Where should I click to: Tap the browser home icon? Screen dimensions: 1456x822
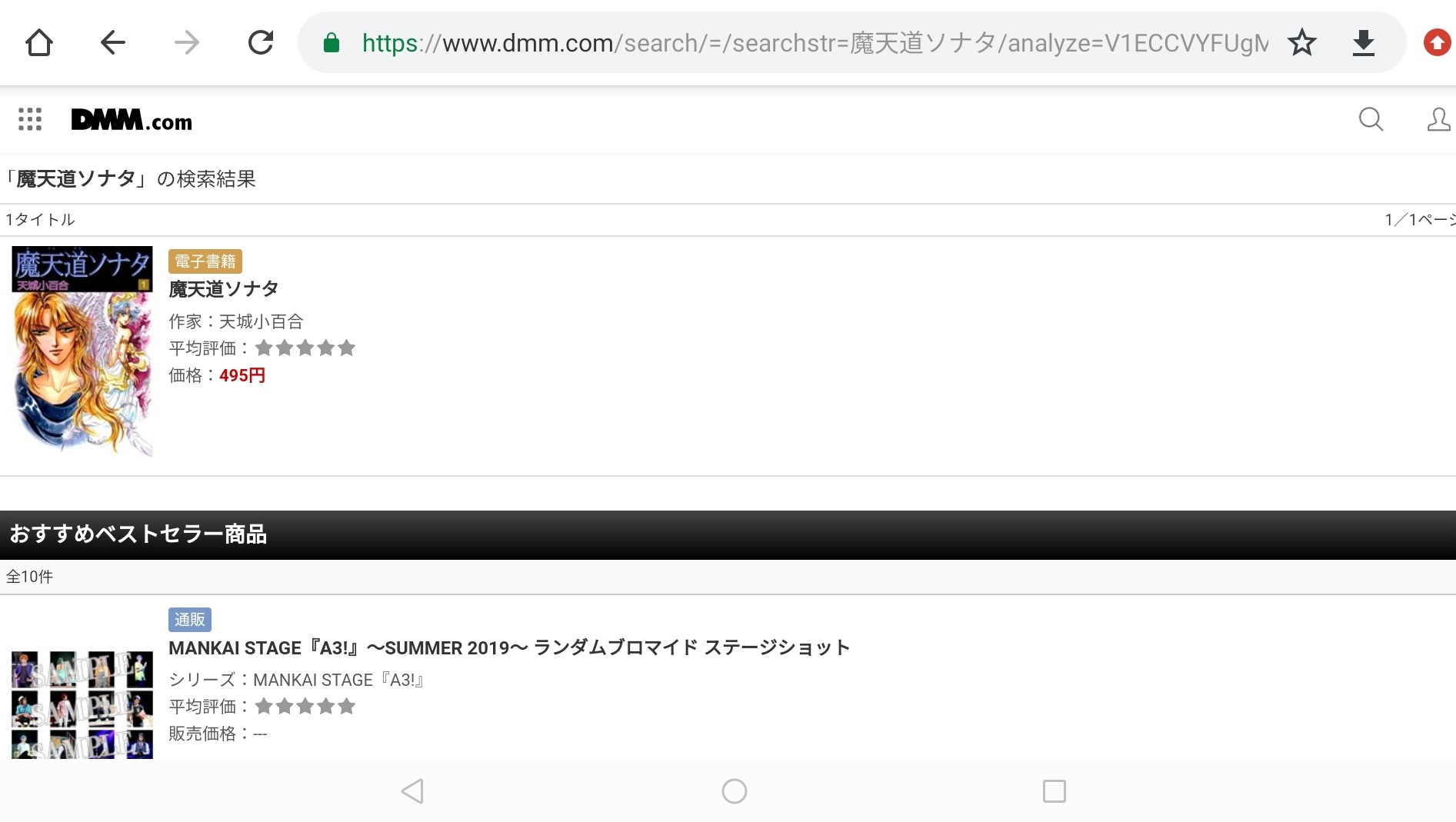tap(39, 42)
